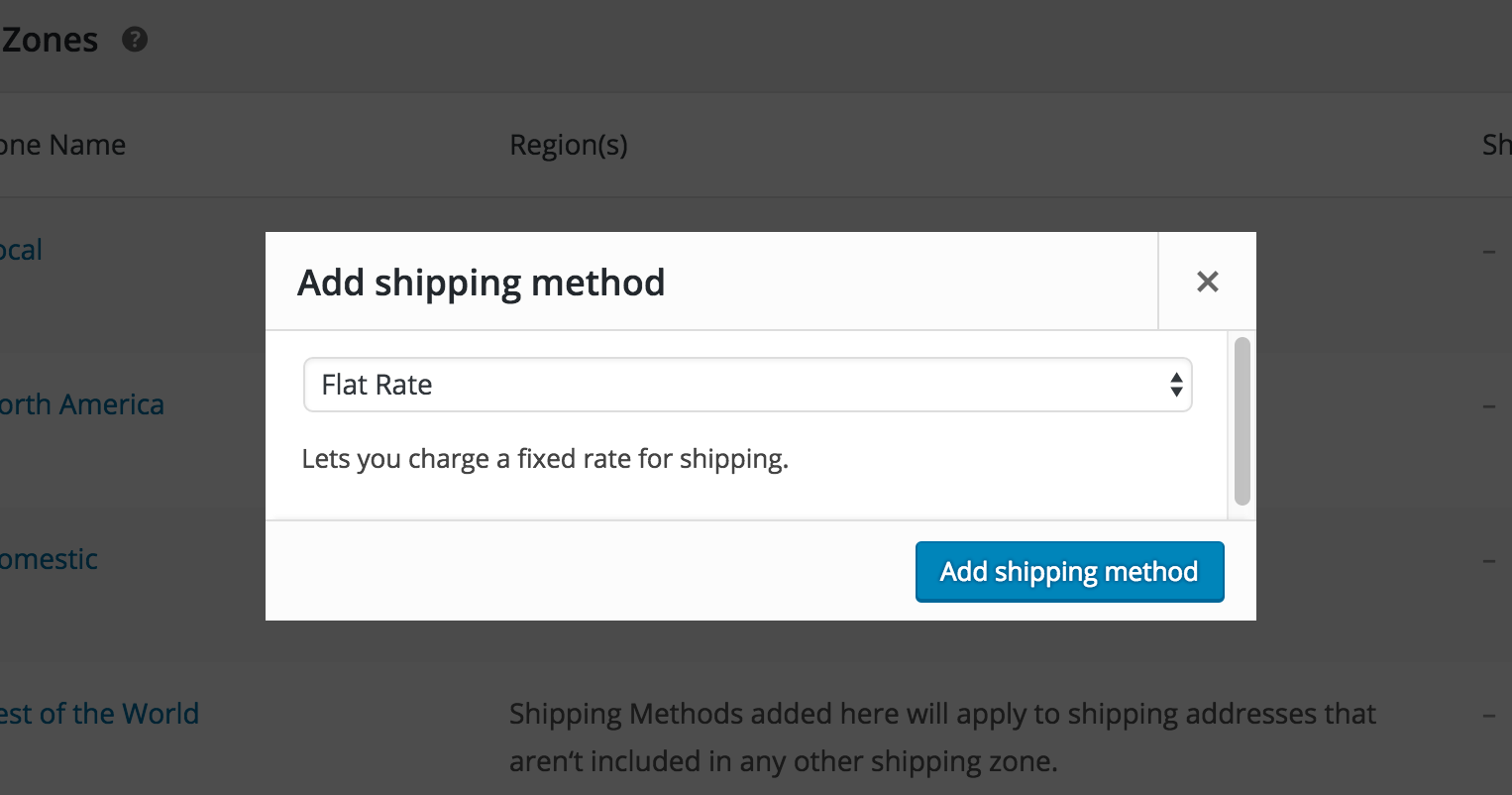Screen dimensions: 1512x795
Task: Click the dash in Rest of the World row
Action: coord(1489,716)
